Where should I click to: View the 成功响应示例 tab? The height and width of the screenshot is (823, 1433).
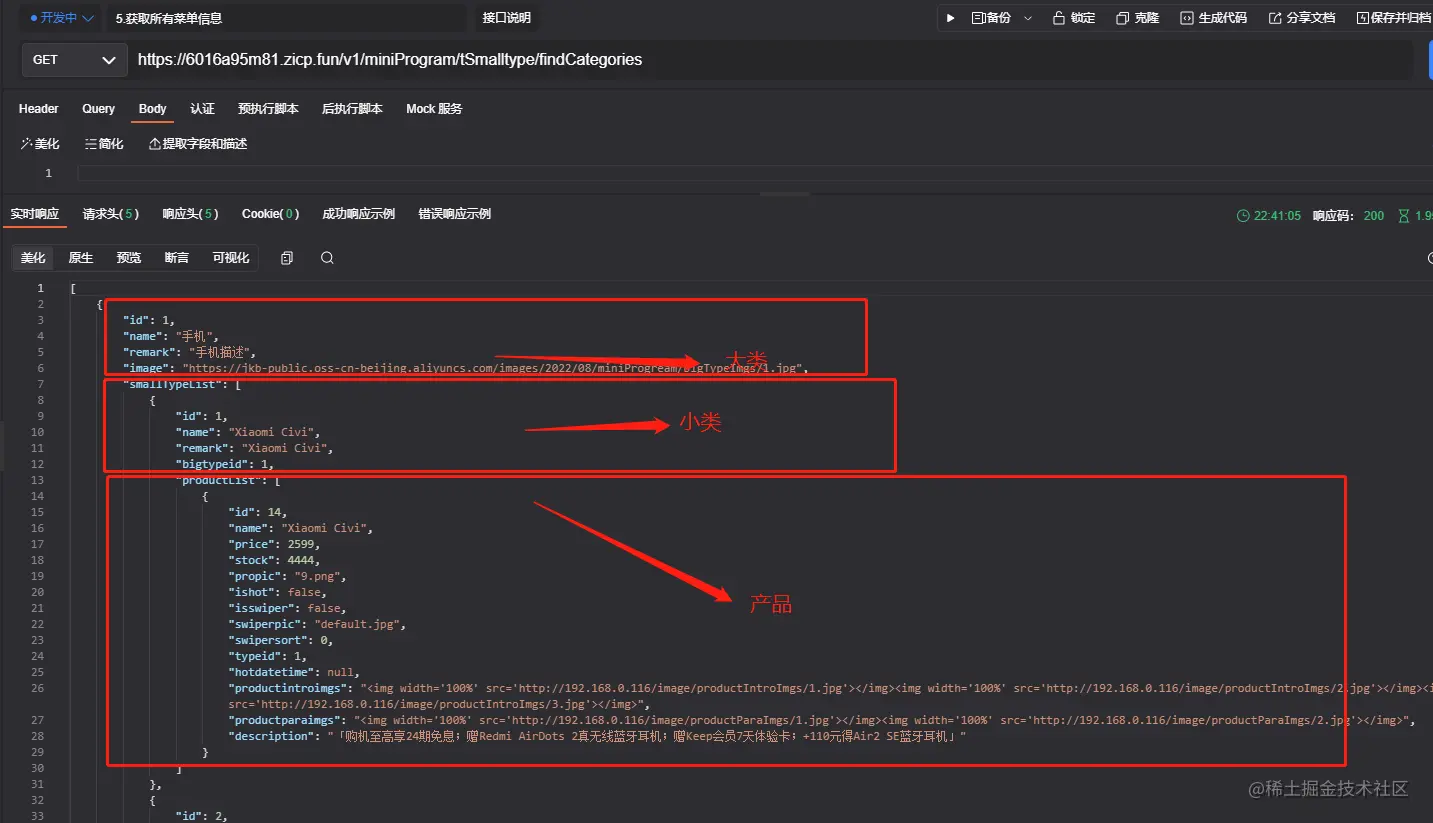coord(358,214)
